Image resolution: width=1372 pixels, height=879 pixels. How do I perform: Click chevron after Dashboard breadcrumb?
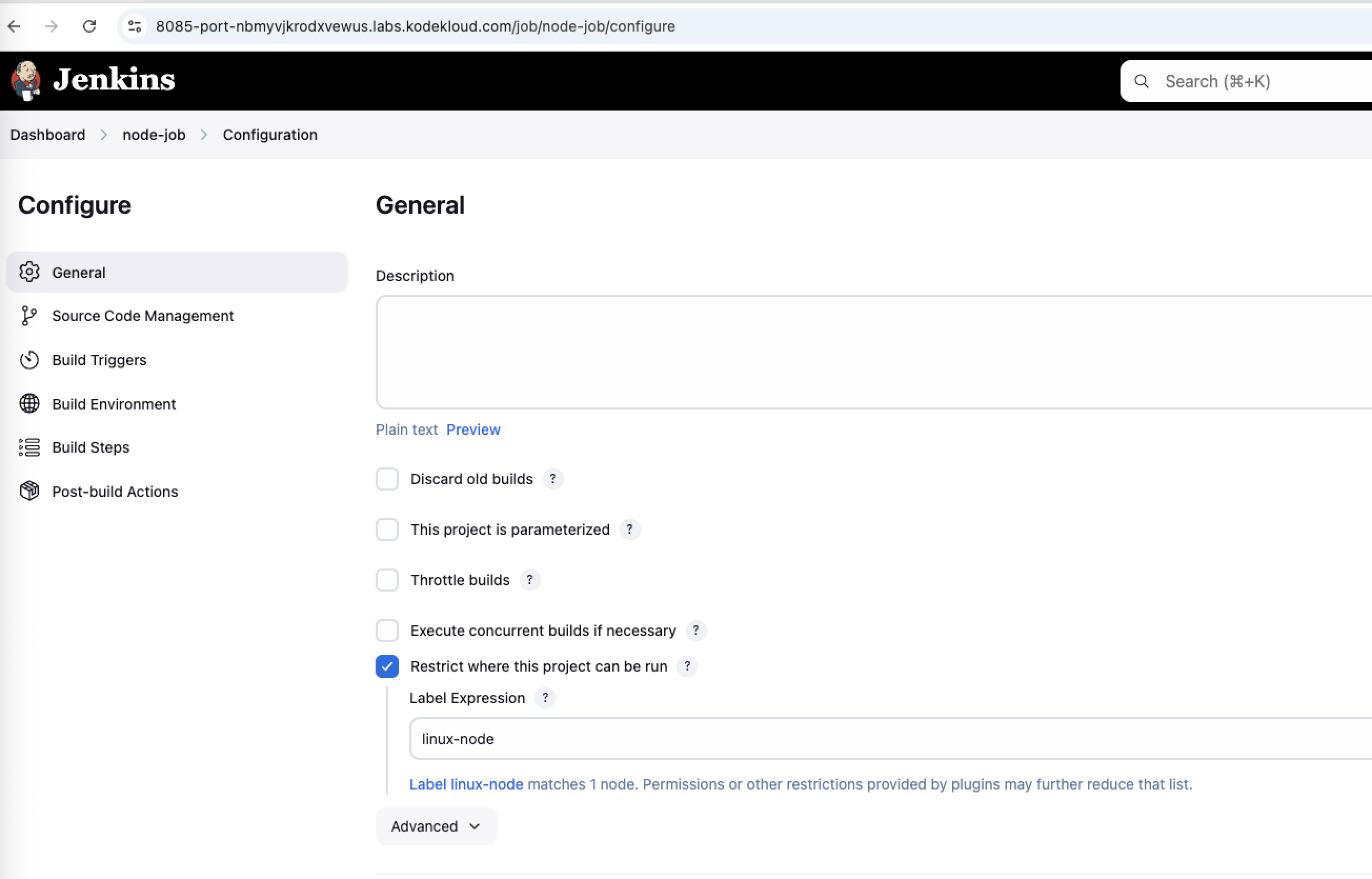point(104,135)
